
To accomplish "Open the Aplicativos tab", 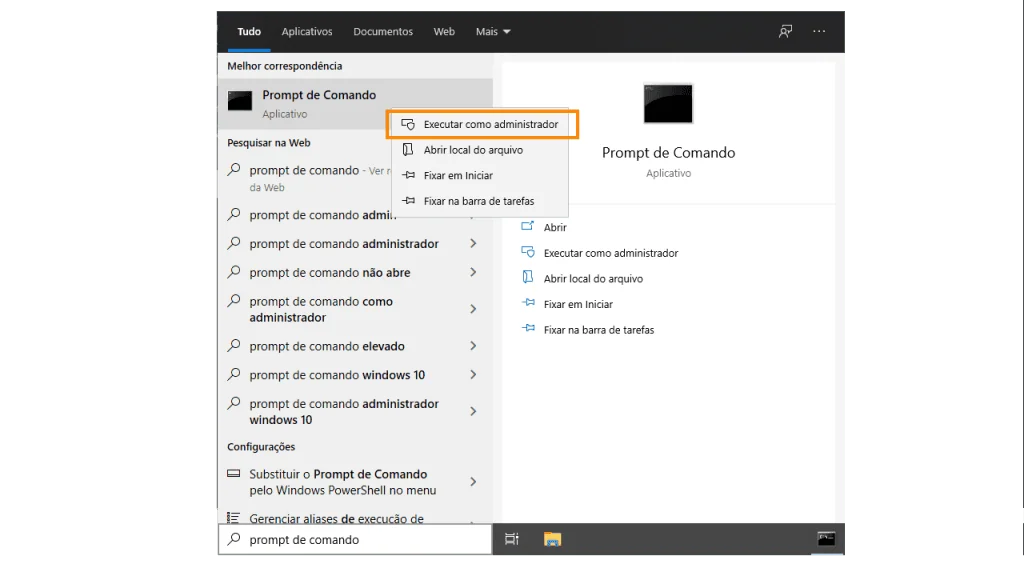I will click(x=307, y=31).
